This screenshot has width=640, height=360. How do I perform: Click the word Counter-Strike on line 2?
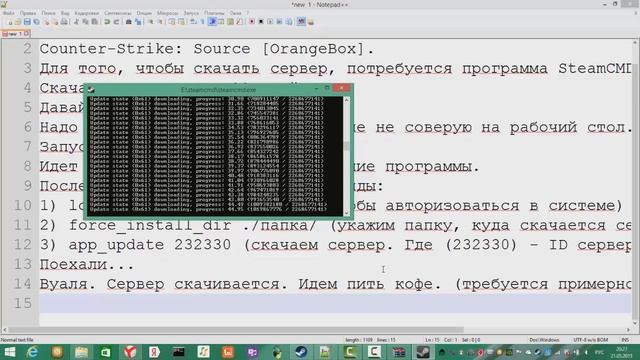pos(111,49)
